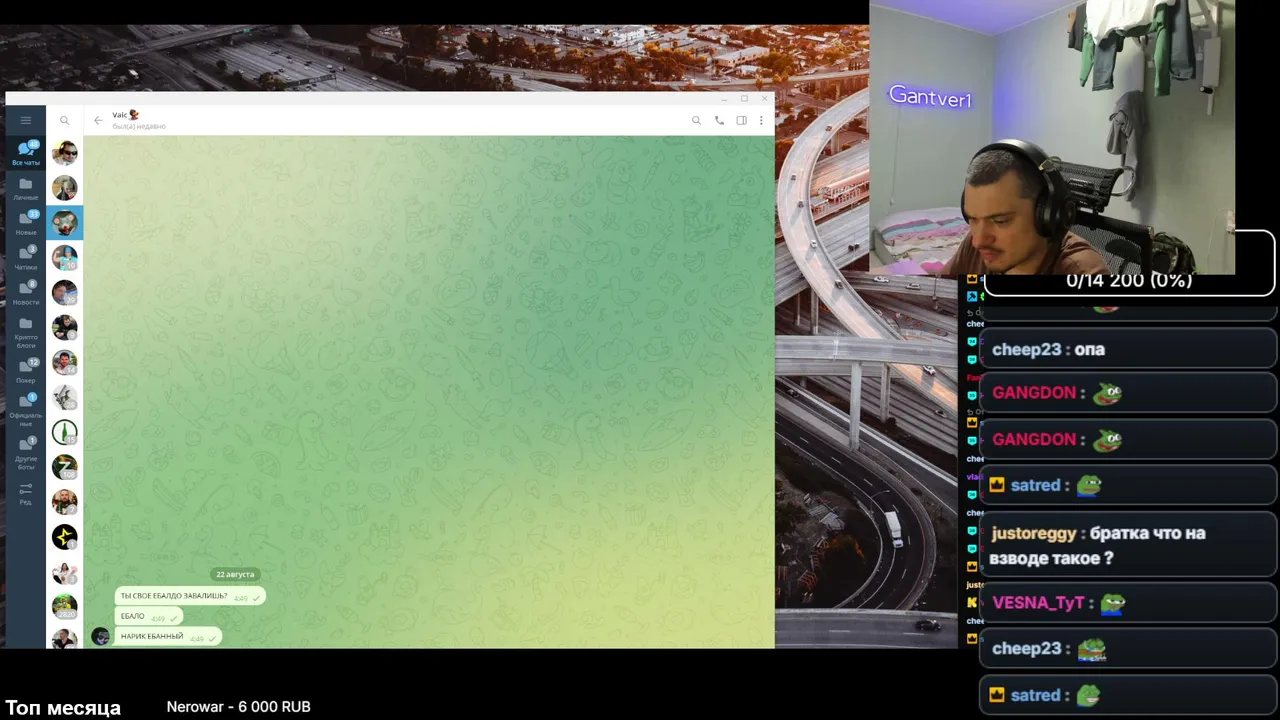The height and width of the screenshot is (720, 1280).
Task: Open the Другие боты folder
Action: [26, 452]
